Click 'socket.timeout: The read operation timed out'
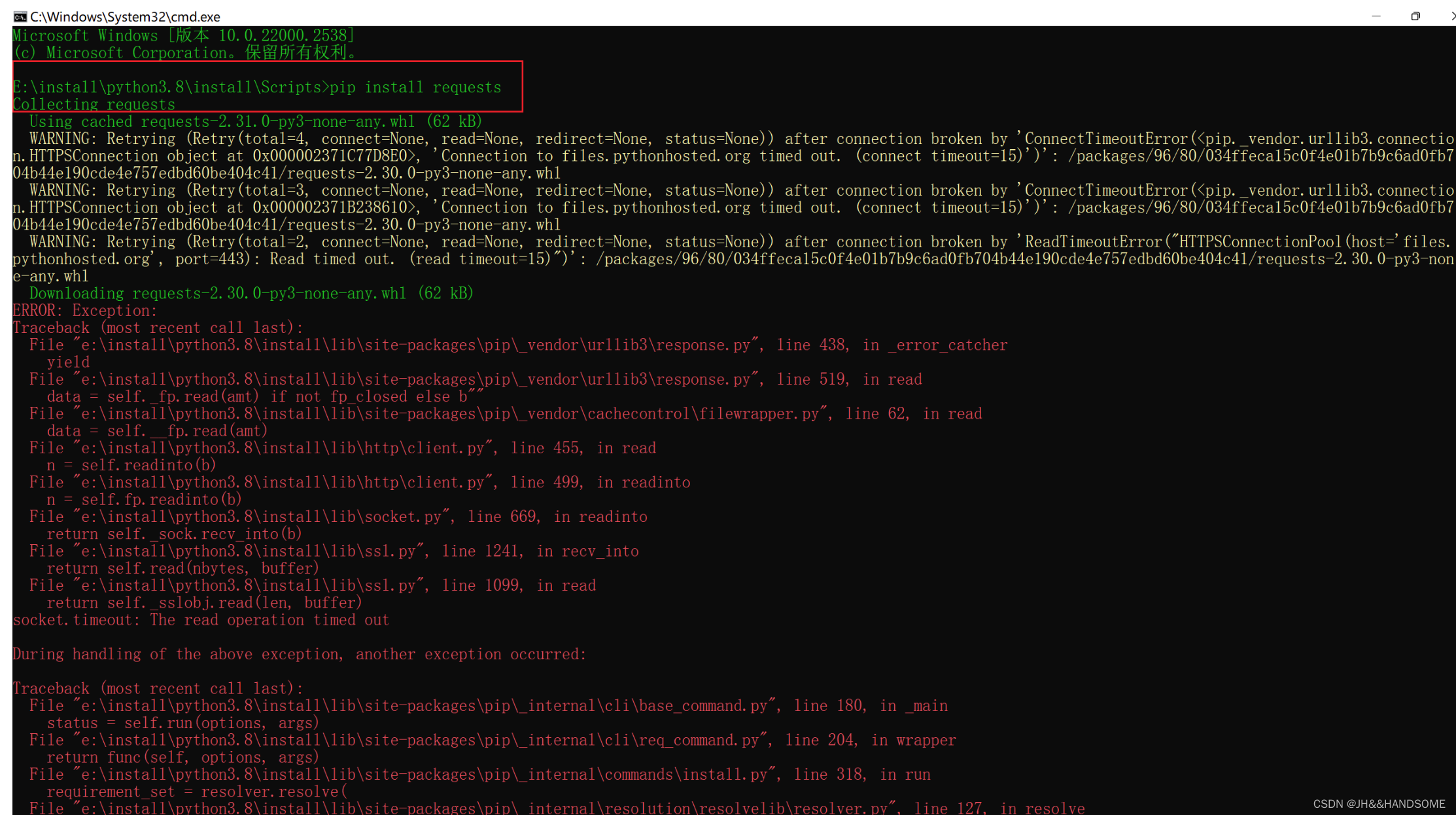Screen dimensions: 1456x815 coord(201,619)
